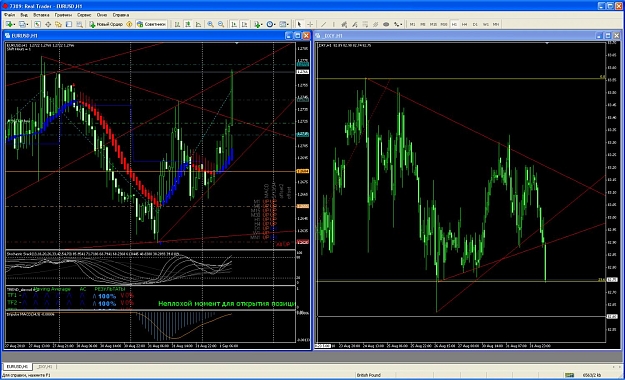Switch to M15 timeframe
This screenshot has width=625, height=380.
(433, 24)
